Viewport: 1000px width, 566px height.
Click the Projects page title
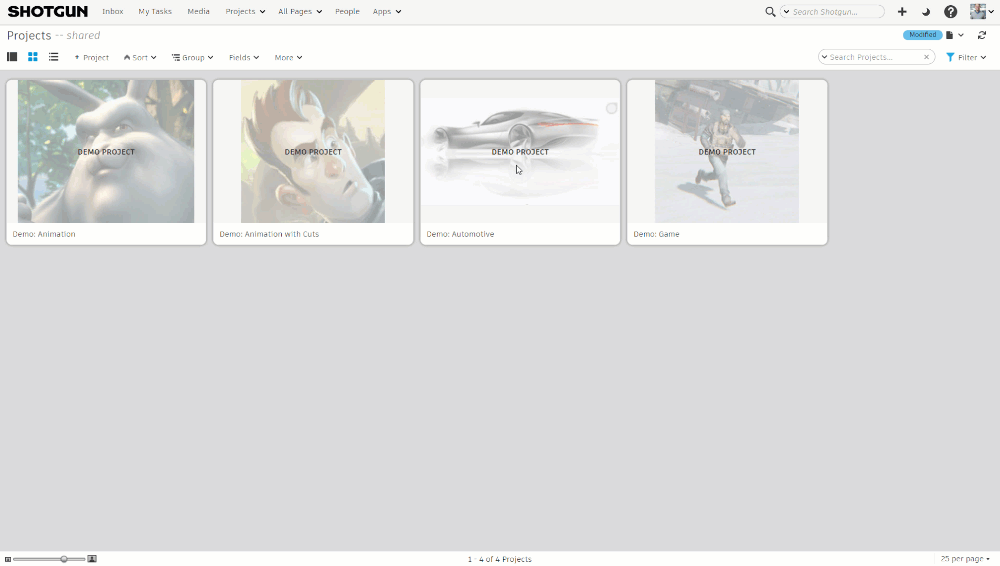pos(29,36)
